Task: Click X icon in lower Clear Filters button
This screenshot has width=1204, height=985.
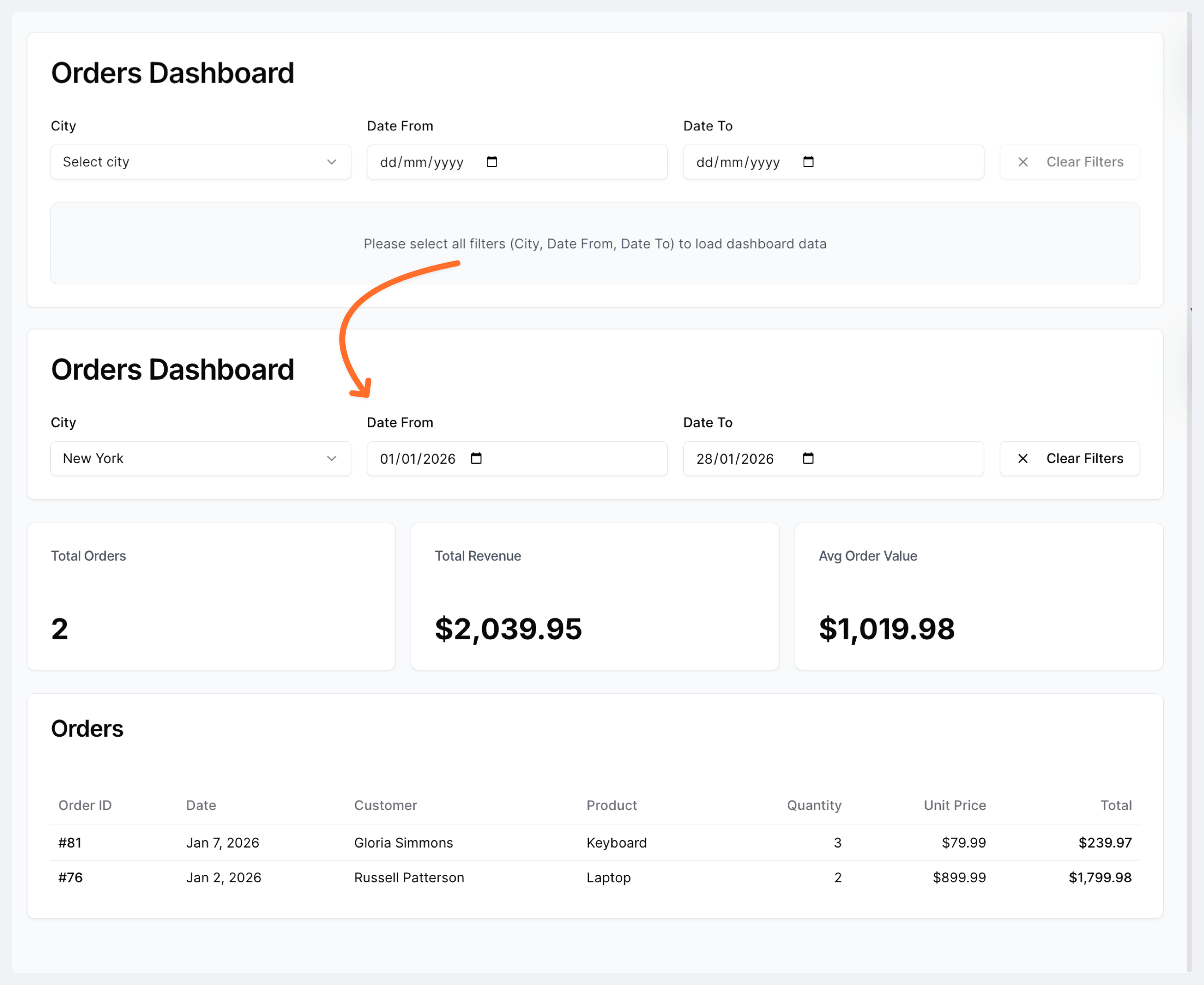Action: click(x=1023, y=458)
